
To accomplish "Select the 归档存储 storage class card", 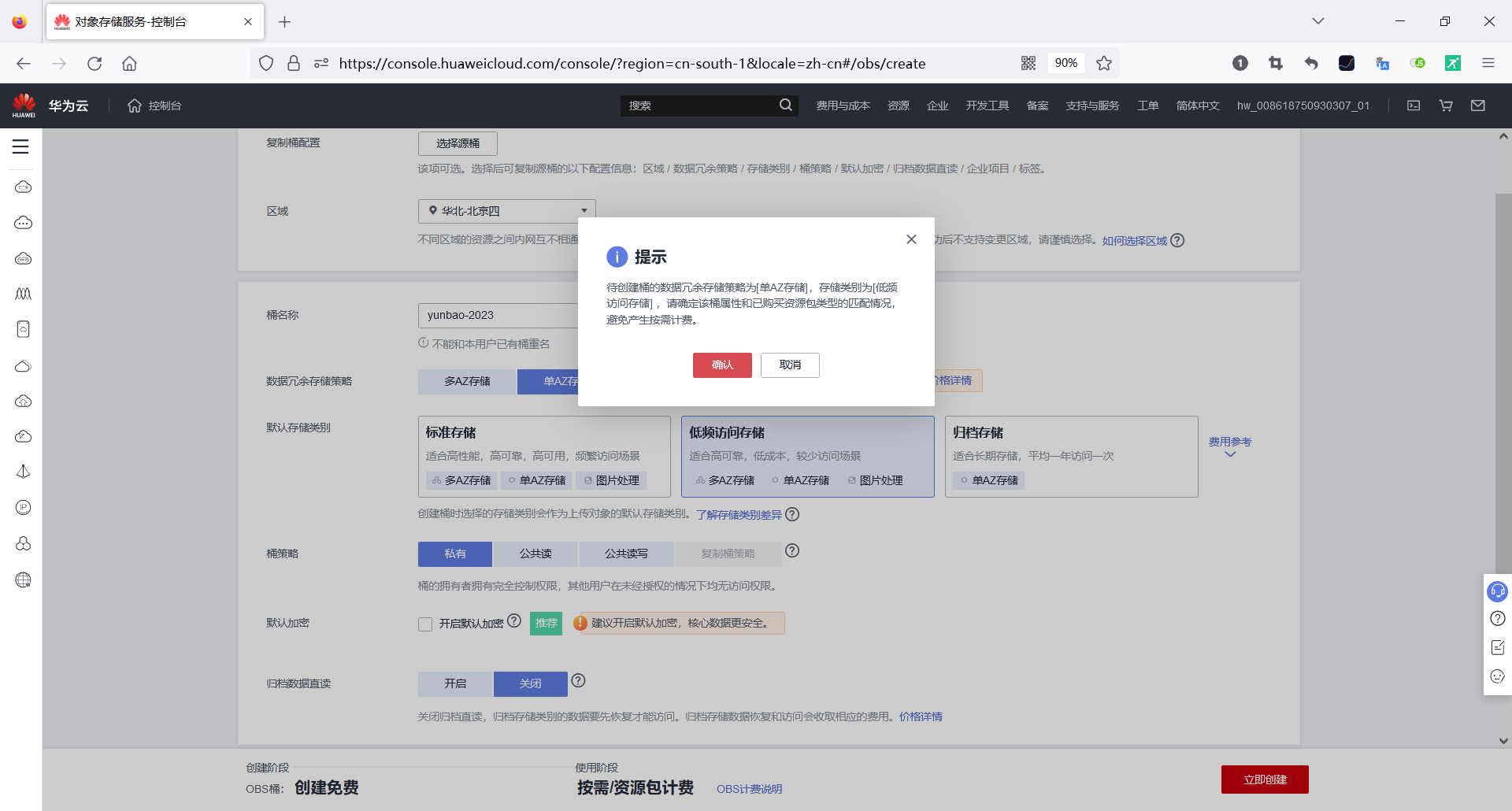I will (1071, 457).
